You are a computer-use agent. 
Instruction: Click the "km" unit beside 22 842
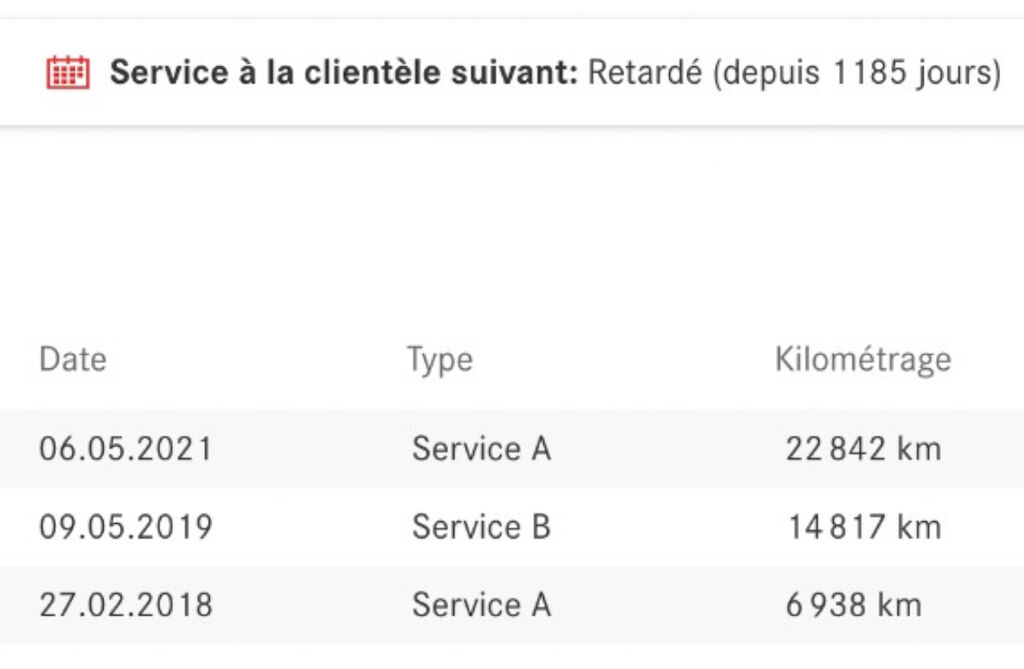pyautogui.click(x=919, y=449)
